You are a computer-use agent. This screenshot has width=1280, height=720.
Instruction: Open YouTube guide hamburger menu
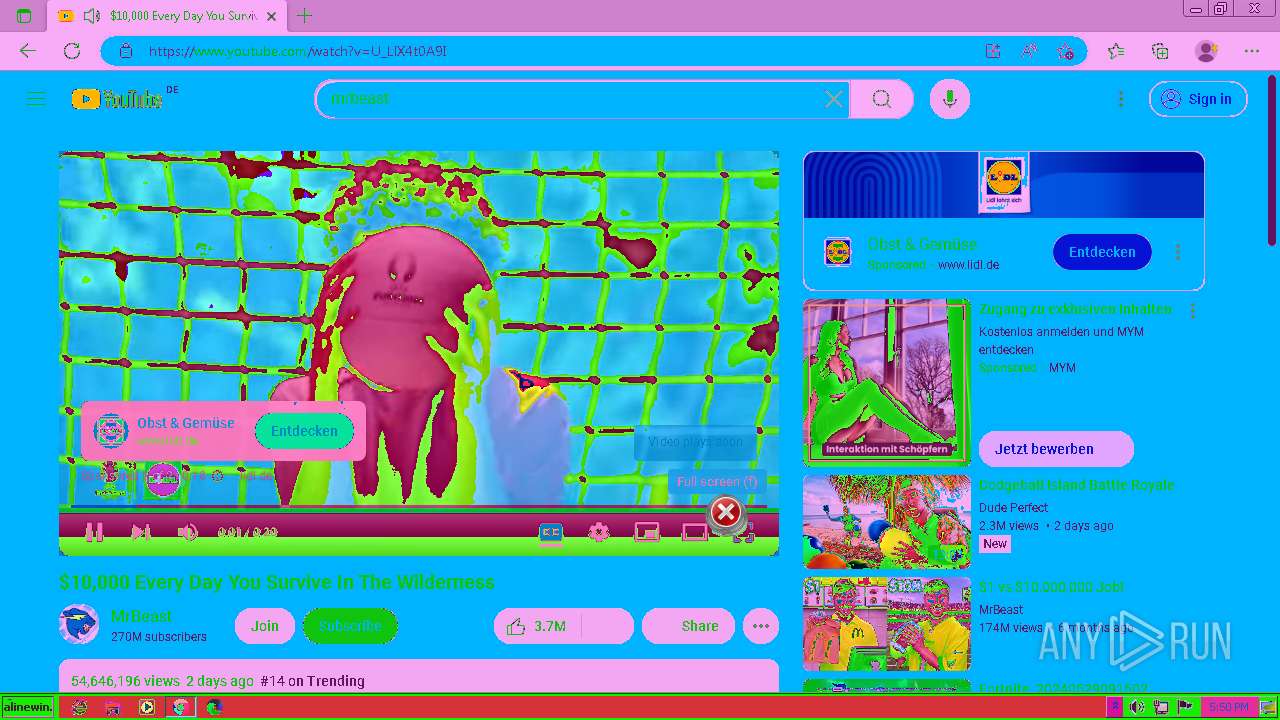tap(36, 99)
